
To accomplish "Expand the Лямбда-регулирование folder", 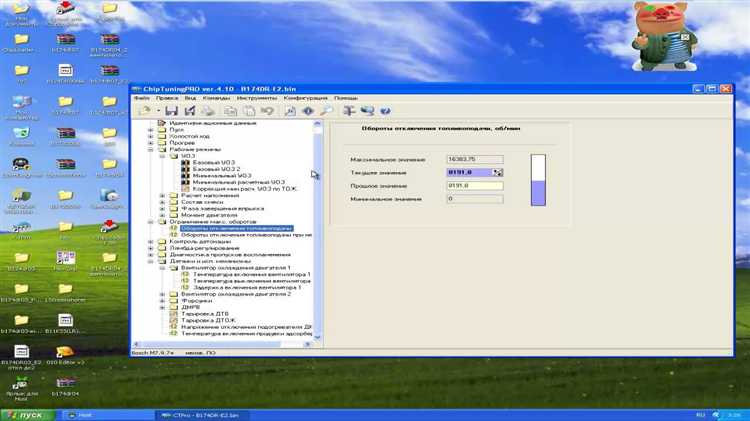I will pos(151,248).
